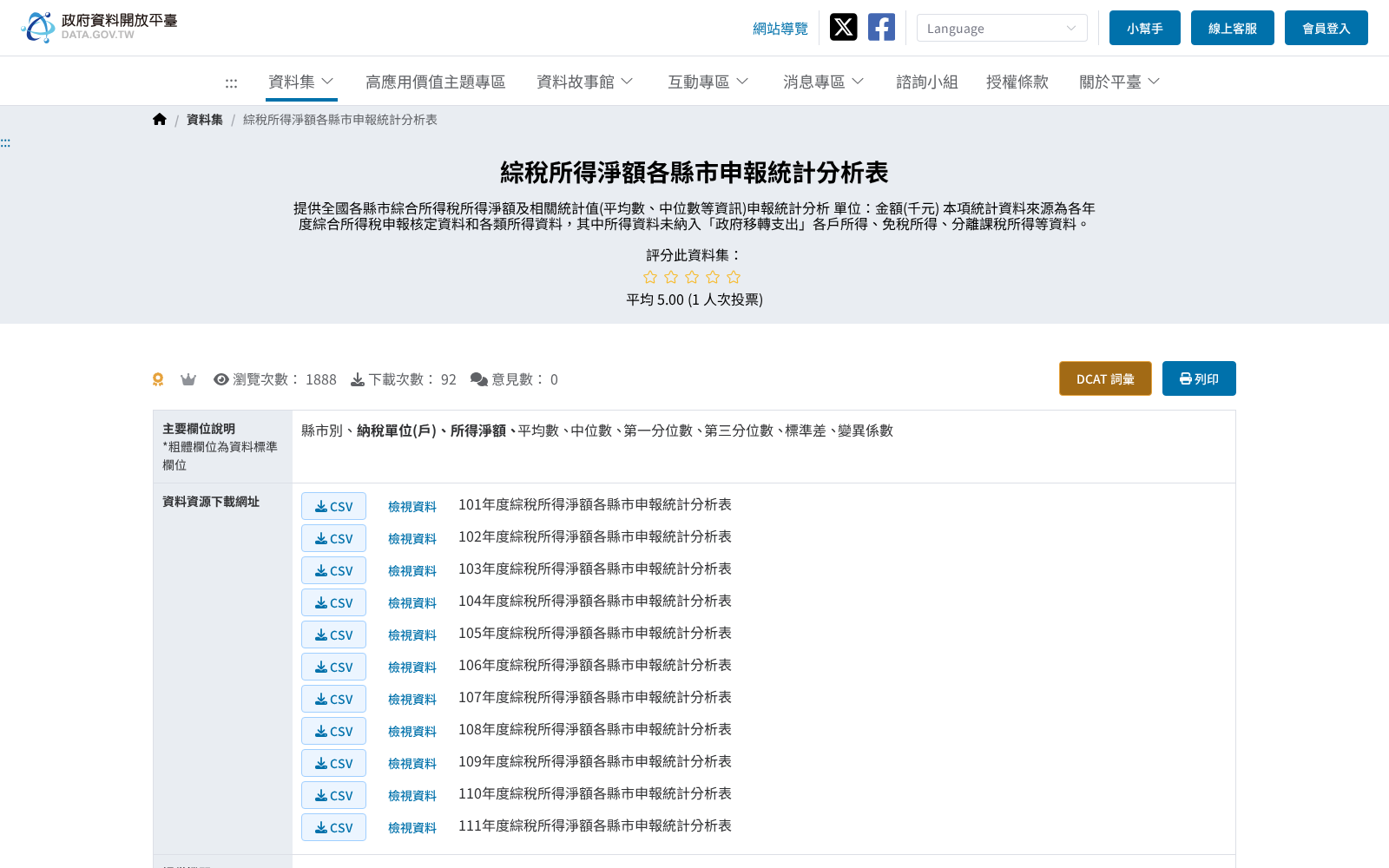Image resolution: width=1389 pixels, height=868 pixels.
Task: View data for 106年度 via 檢視資料
Action: tap(412, 667)
